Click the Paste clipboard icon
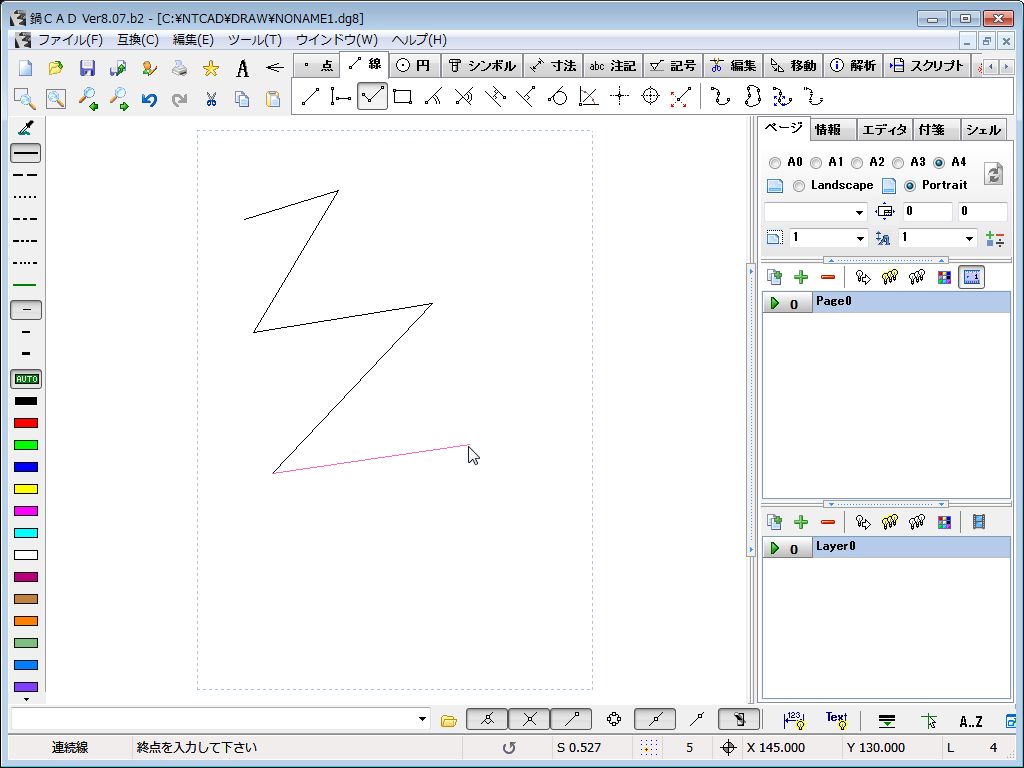 pos(273,99)
